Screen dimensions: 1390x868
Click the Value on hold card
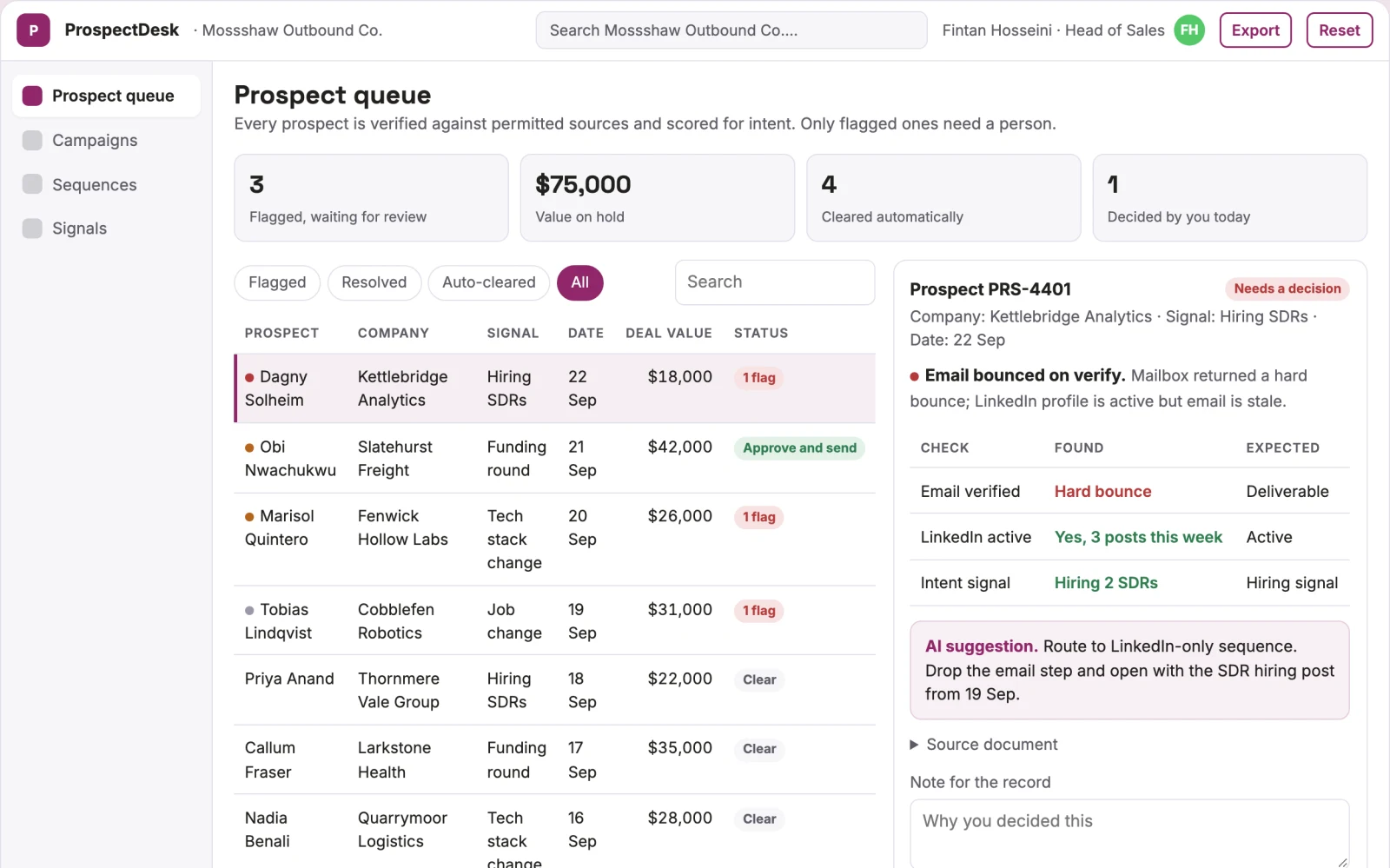tap(658, 198)
